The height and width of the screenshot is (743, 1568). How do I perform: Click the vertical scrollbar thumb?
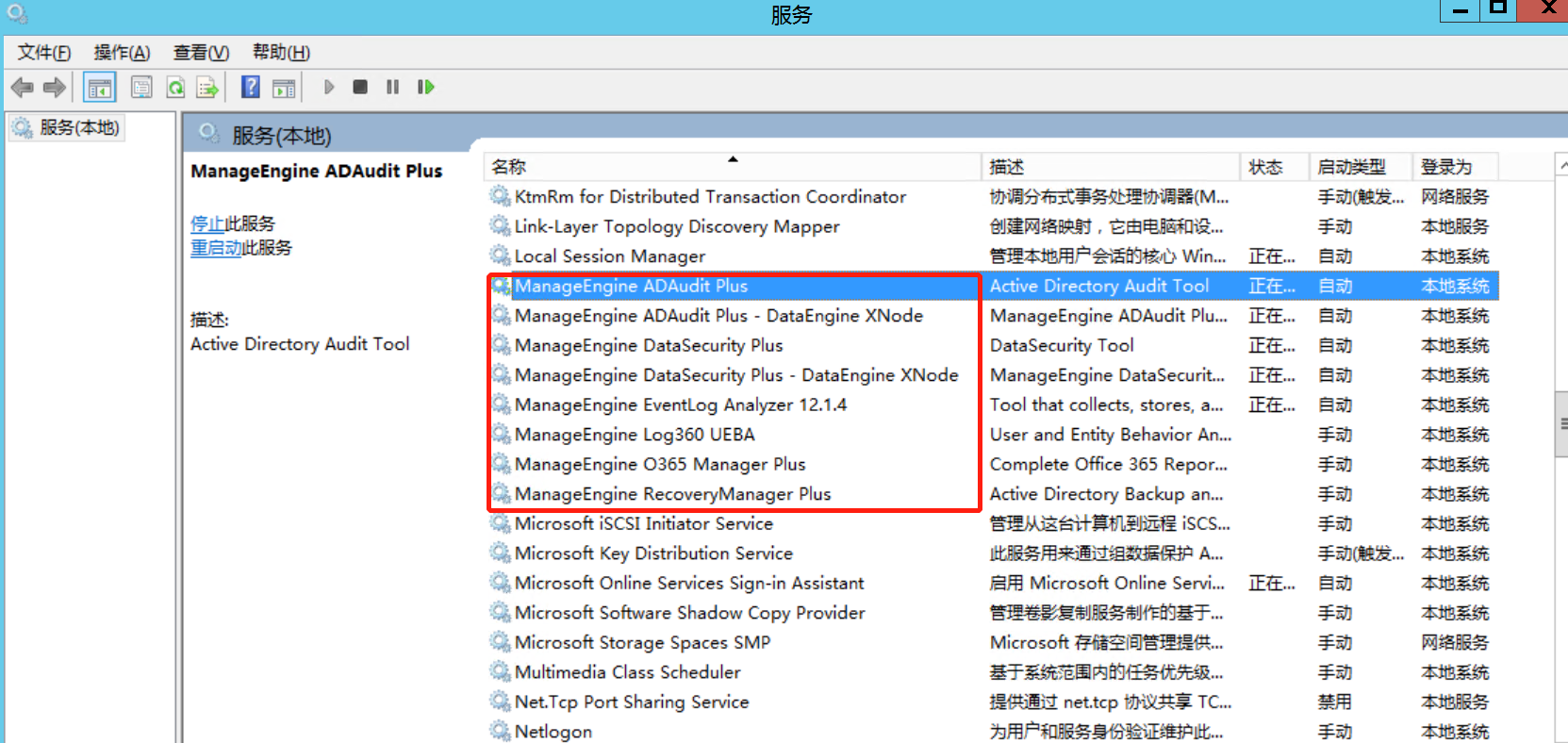point(1561,424)
